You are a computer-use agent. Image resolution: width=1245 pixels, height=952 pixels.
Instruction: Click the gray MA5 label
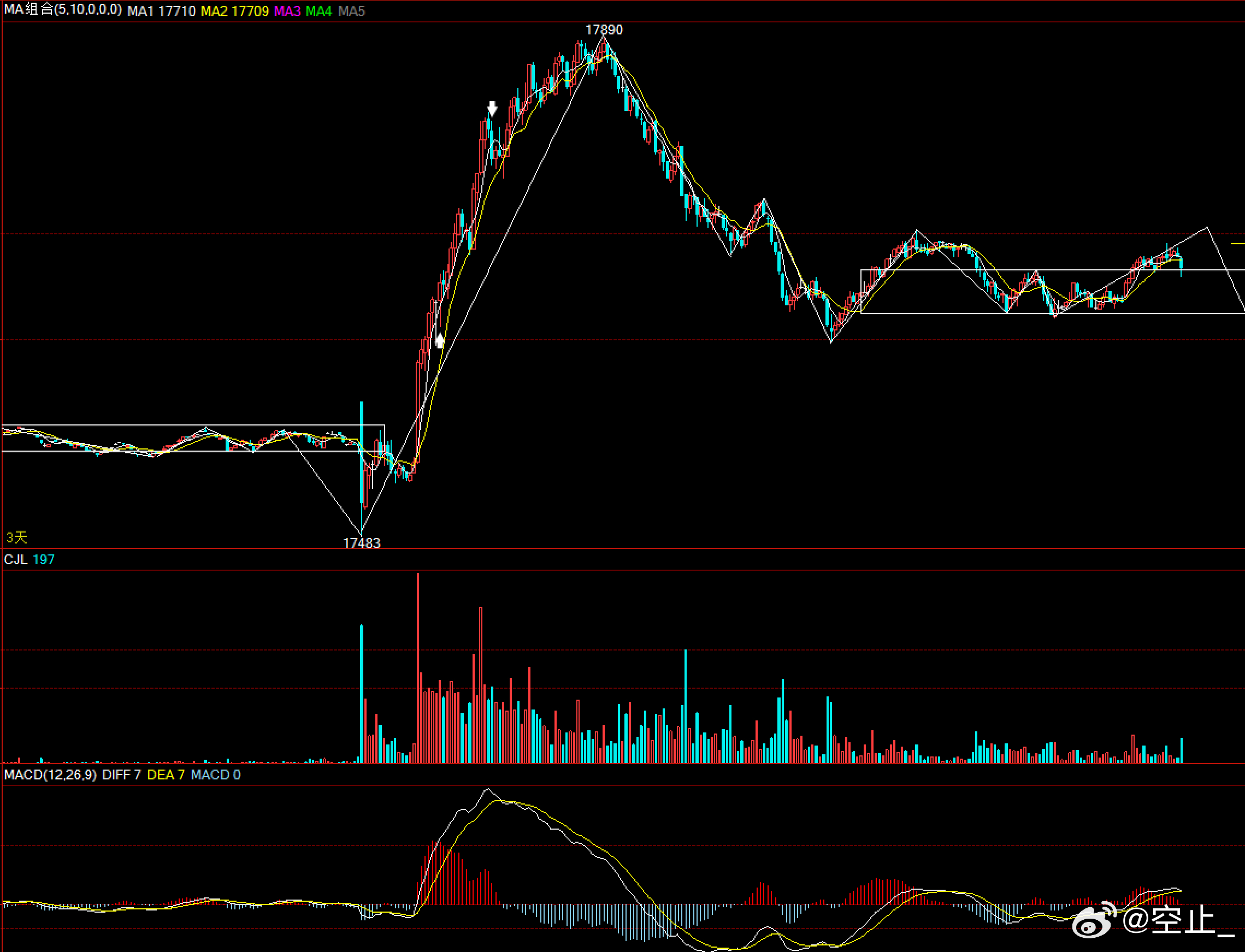click(x=351, y=11)
